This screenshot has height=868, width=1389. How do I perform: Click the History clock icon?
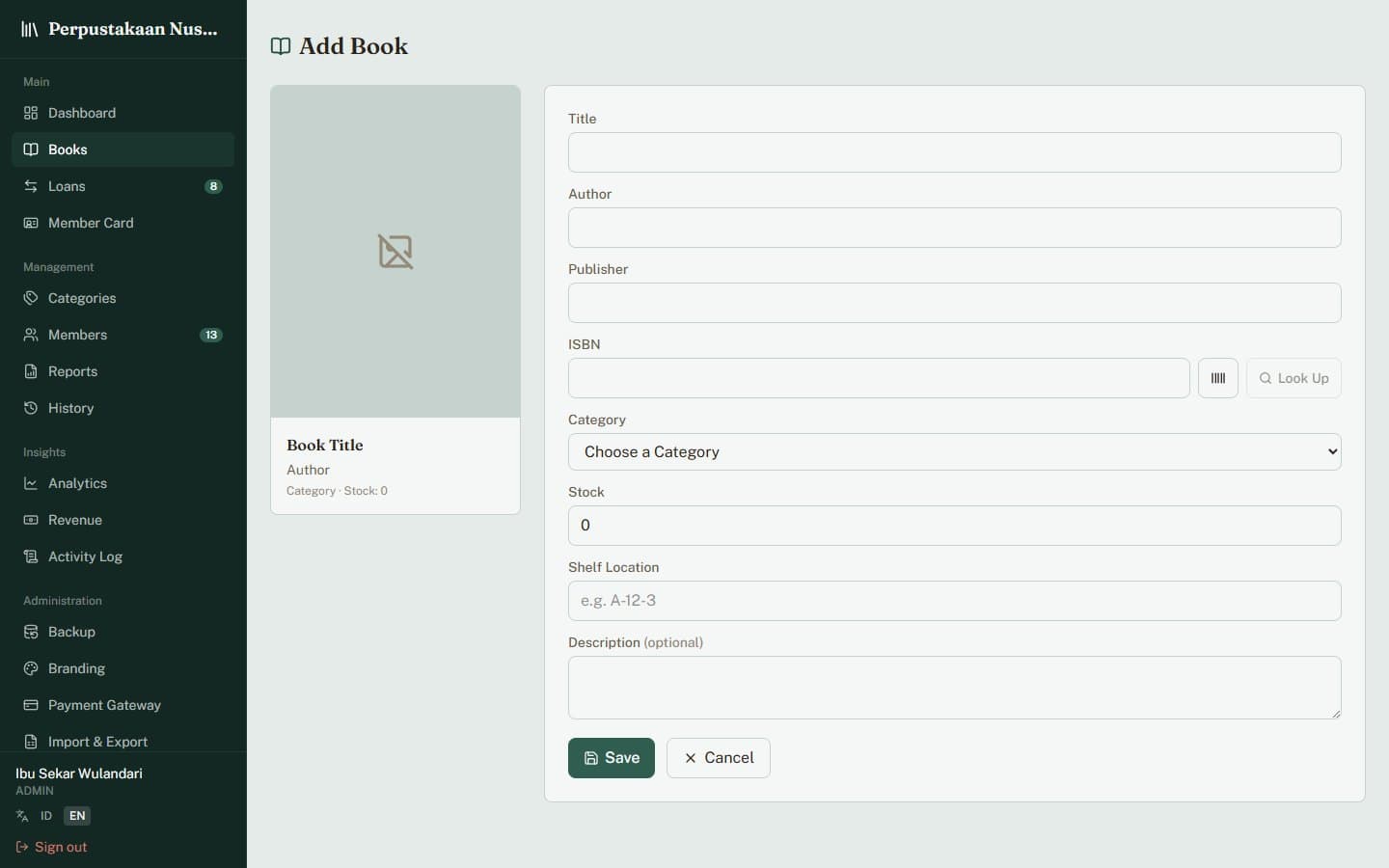31,408
